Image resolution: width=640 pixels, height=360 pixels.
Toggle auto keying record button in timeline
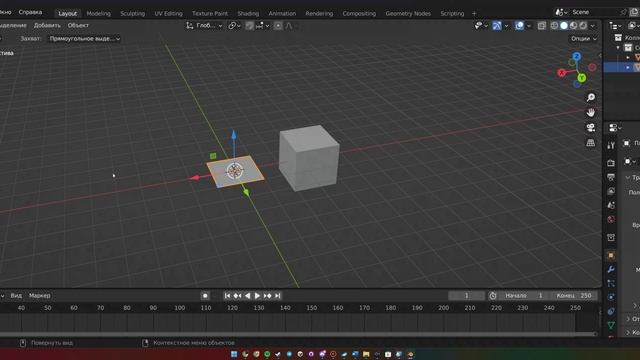(205, 296)
